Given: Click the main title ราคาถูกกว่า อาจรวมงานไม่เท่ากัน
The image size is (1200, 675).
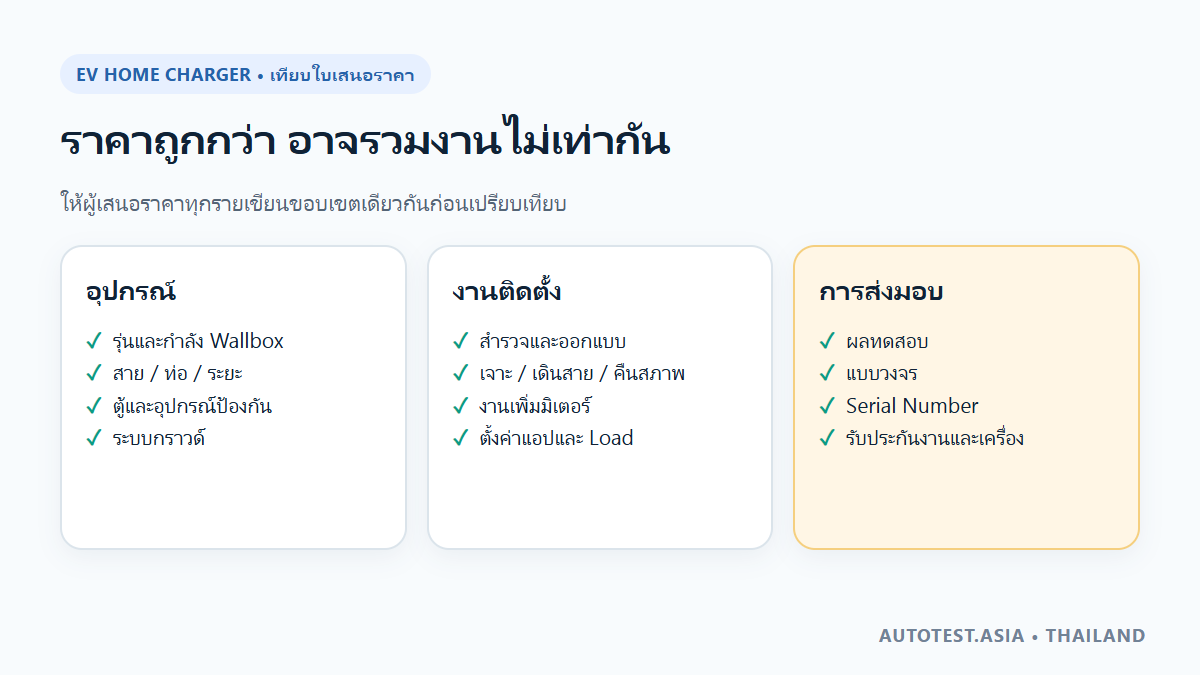Looking at the screenshot, I should click(x=365, y=142).
